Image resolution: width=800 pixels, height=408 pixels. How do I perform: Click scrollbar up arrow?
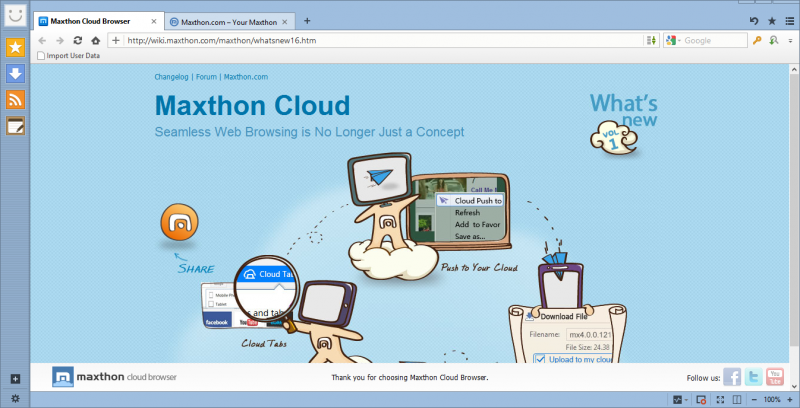794,70
